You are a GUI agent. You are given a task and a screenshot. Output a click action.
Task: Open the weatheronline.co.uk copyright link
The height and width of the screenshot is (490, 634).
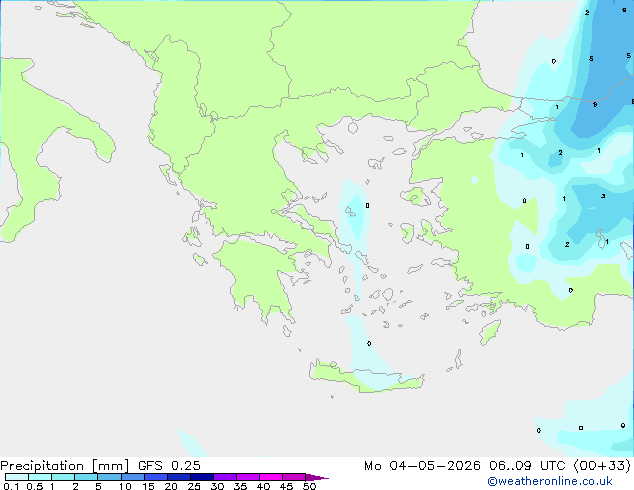tap(550, 481)
